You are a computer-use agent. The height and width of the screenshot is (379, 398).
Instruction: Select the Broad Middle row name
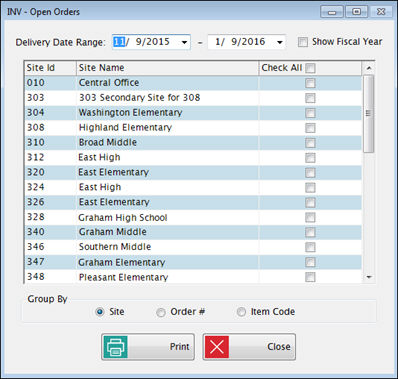coord(108,142)
